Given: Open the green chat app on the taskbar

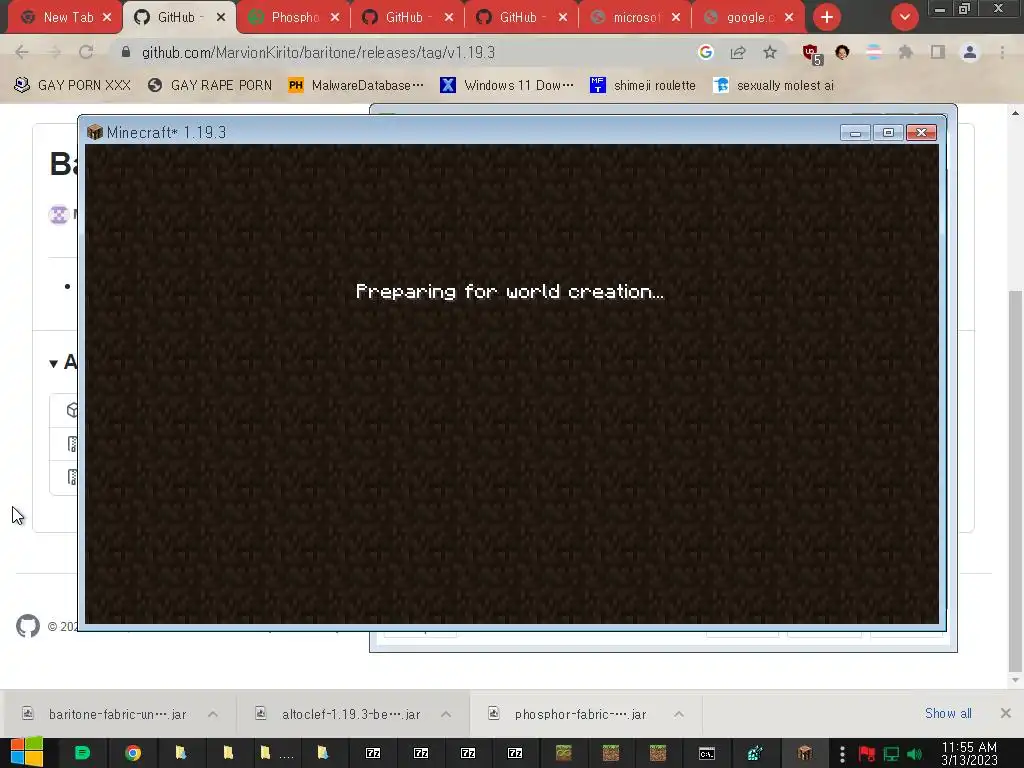Looking at the screenshot, I should point(82,753).
